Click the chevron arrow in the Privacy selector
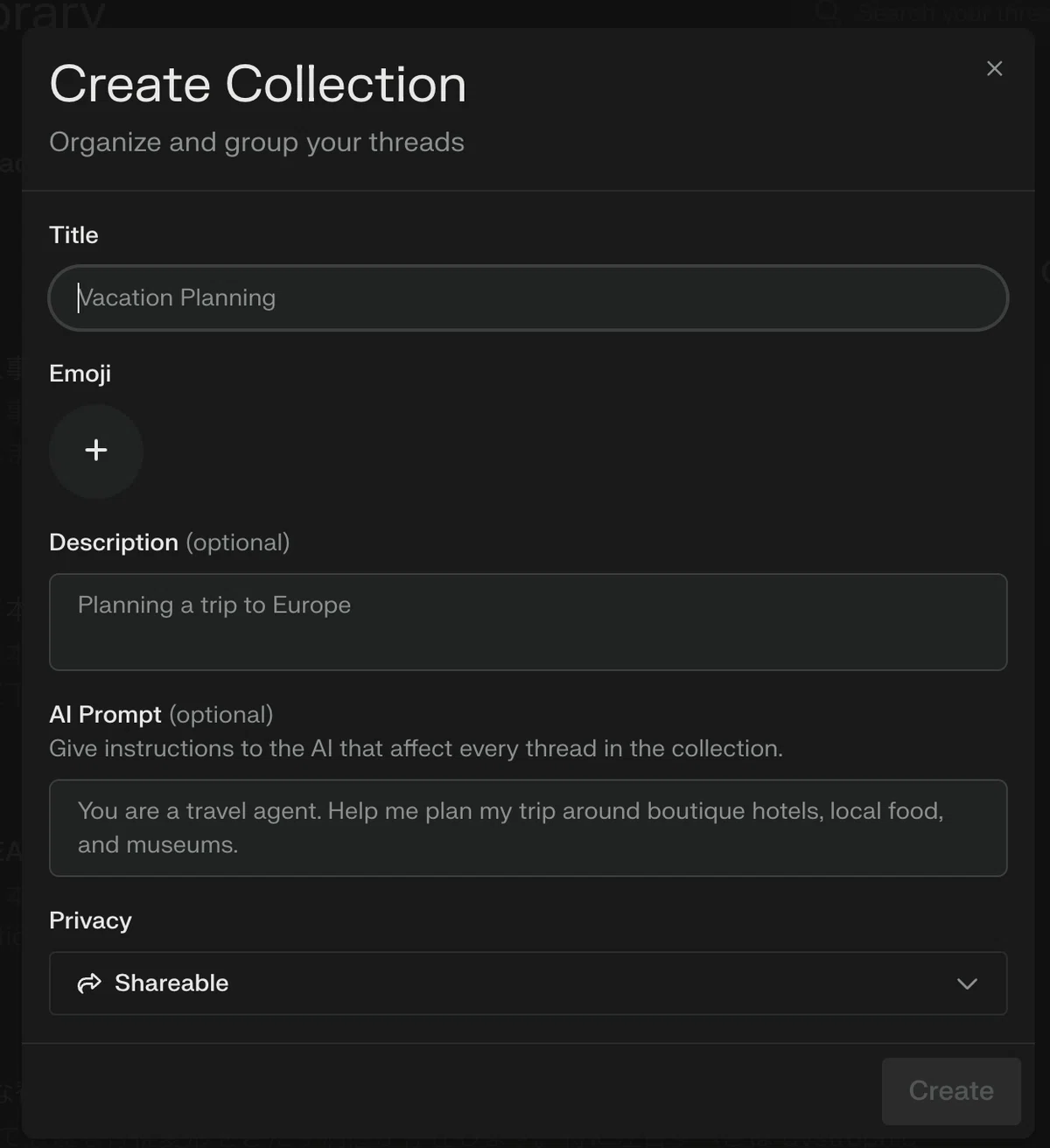The width and height of the screenshot is (1050, 1148). pyautogui.click(x=967, y=983)
